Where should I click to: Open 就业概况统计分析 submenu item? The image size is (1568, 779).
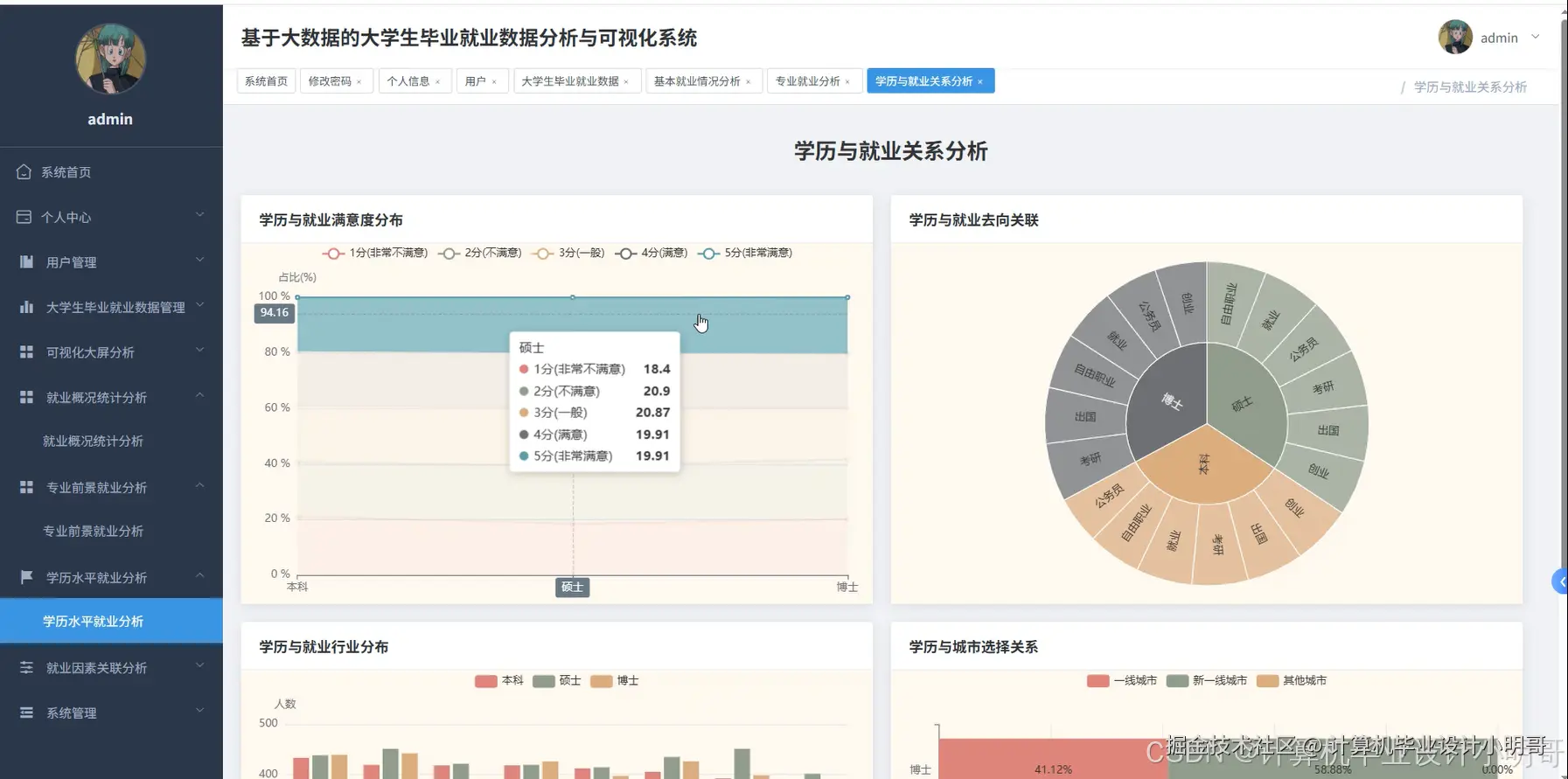point(111,442)
